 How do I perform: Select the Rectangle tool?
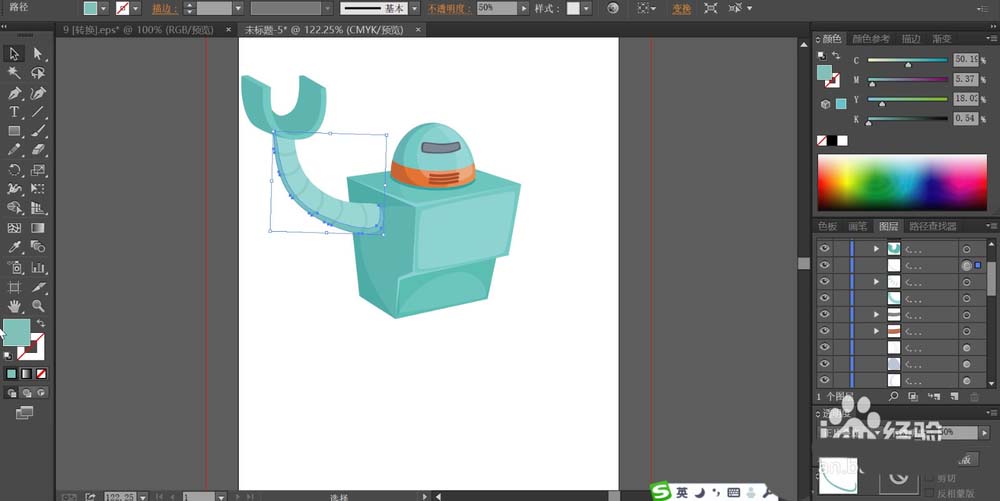click(x=15, y=131)
